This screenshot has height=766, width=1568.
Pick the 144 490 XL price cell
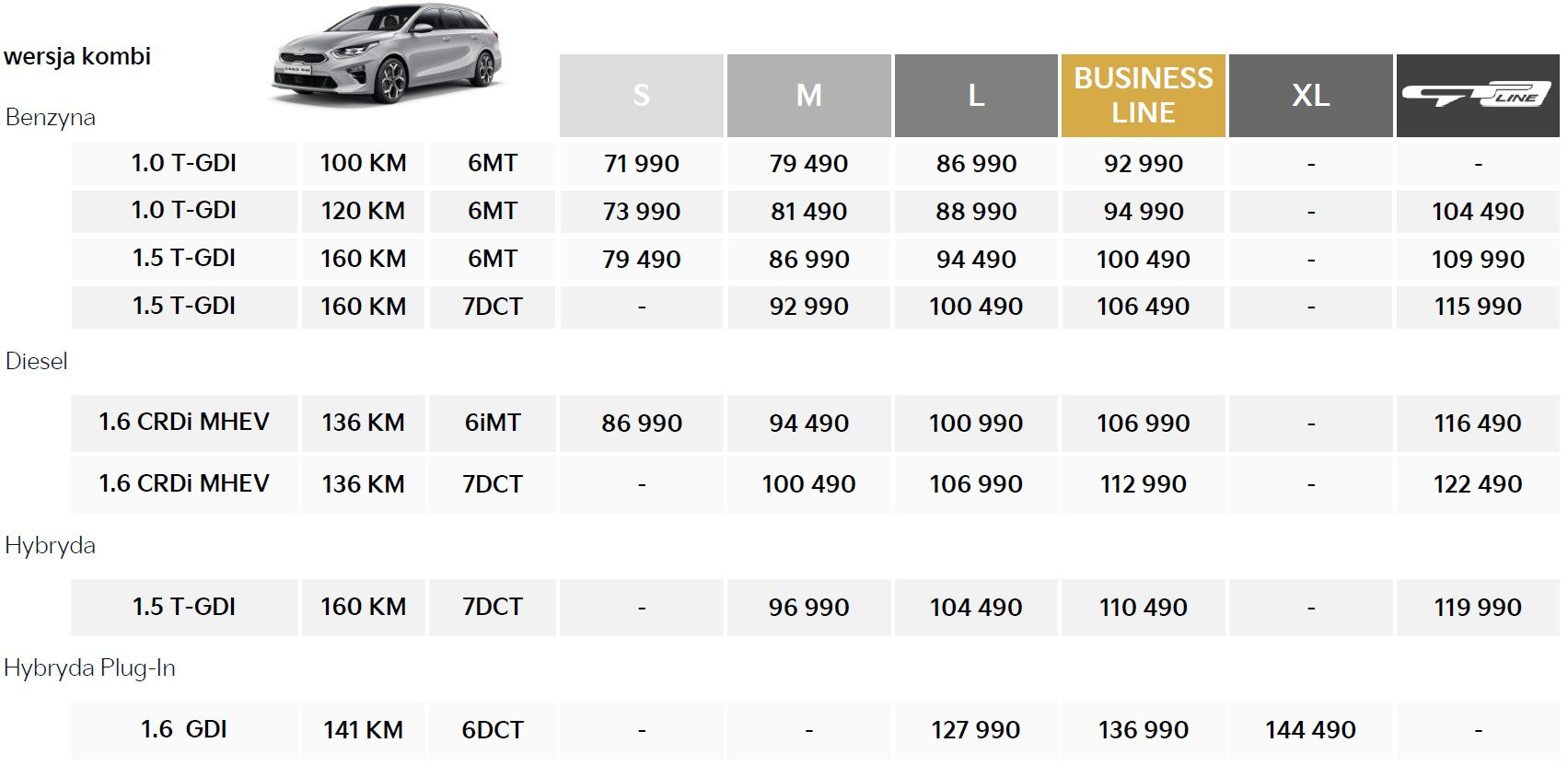(x=1310, y=730)
